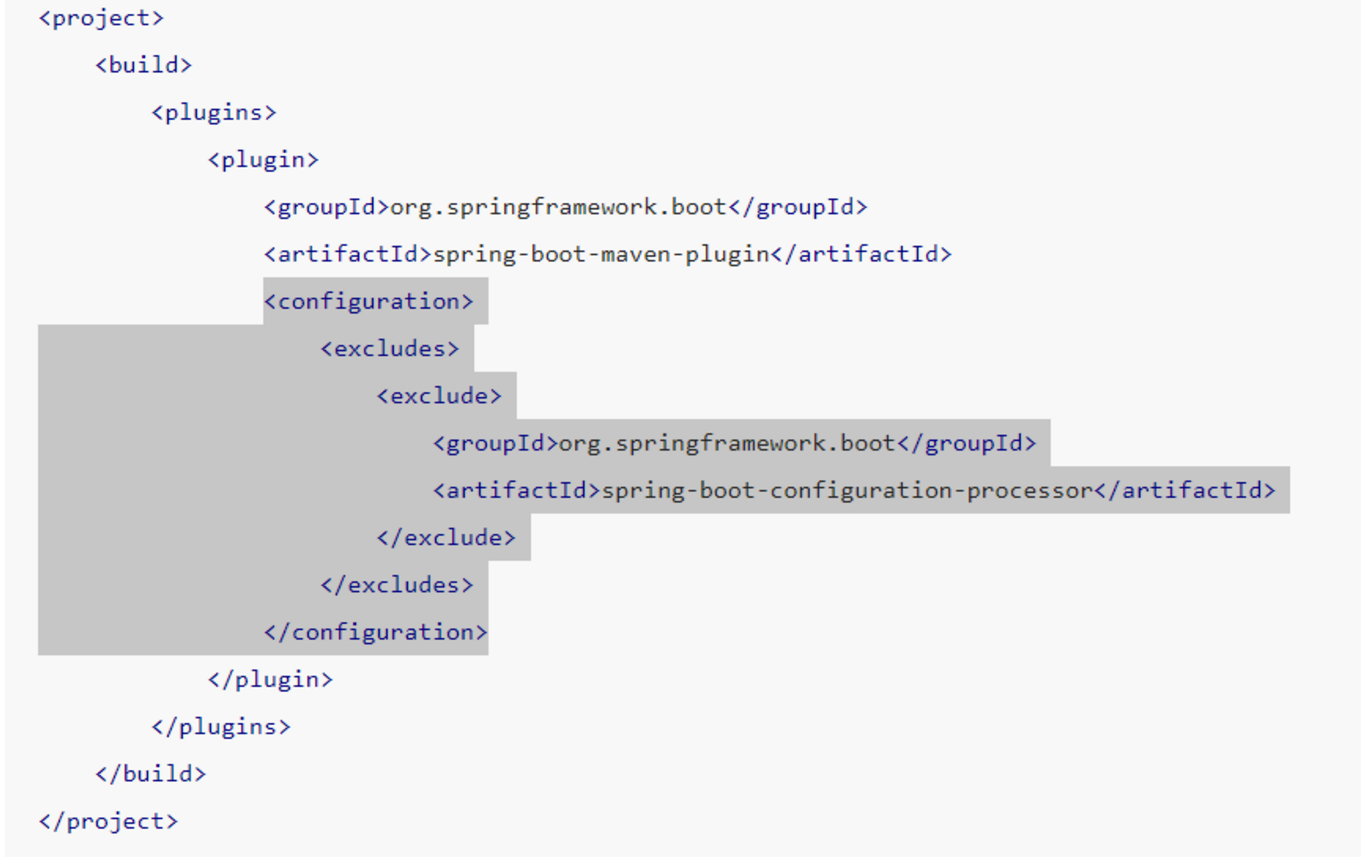
Task: Click the opening <exclude> tag
Action: pos(438,396)
